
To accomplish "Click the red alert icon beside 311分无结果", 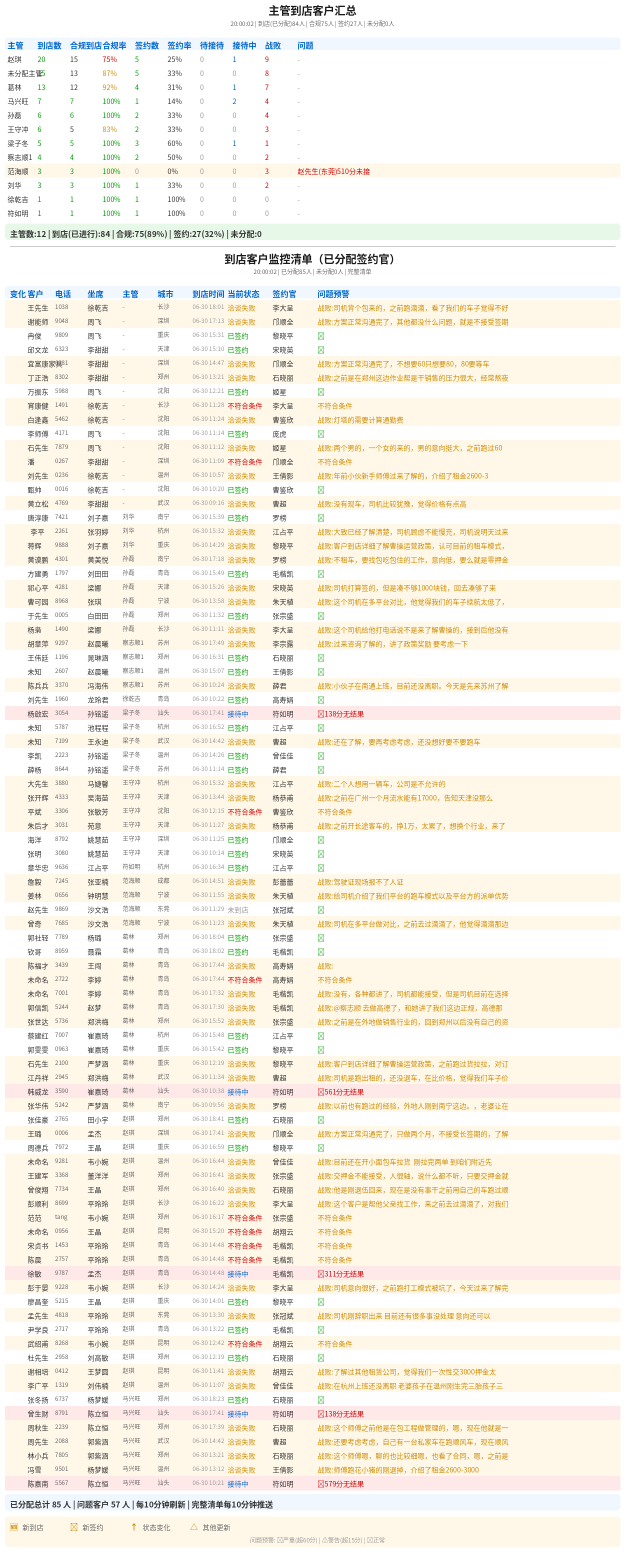I will 320,1274.
